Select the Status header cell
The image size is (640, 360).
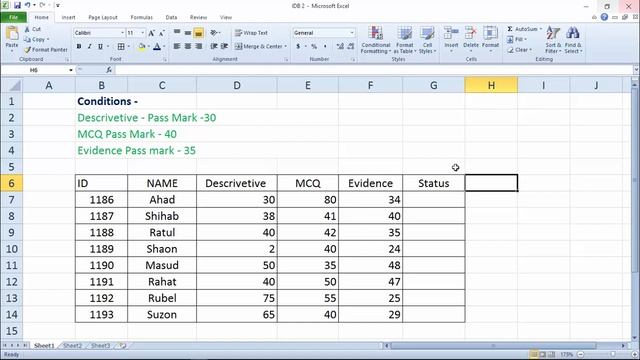[433, 183]
